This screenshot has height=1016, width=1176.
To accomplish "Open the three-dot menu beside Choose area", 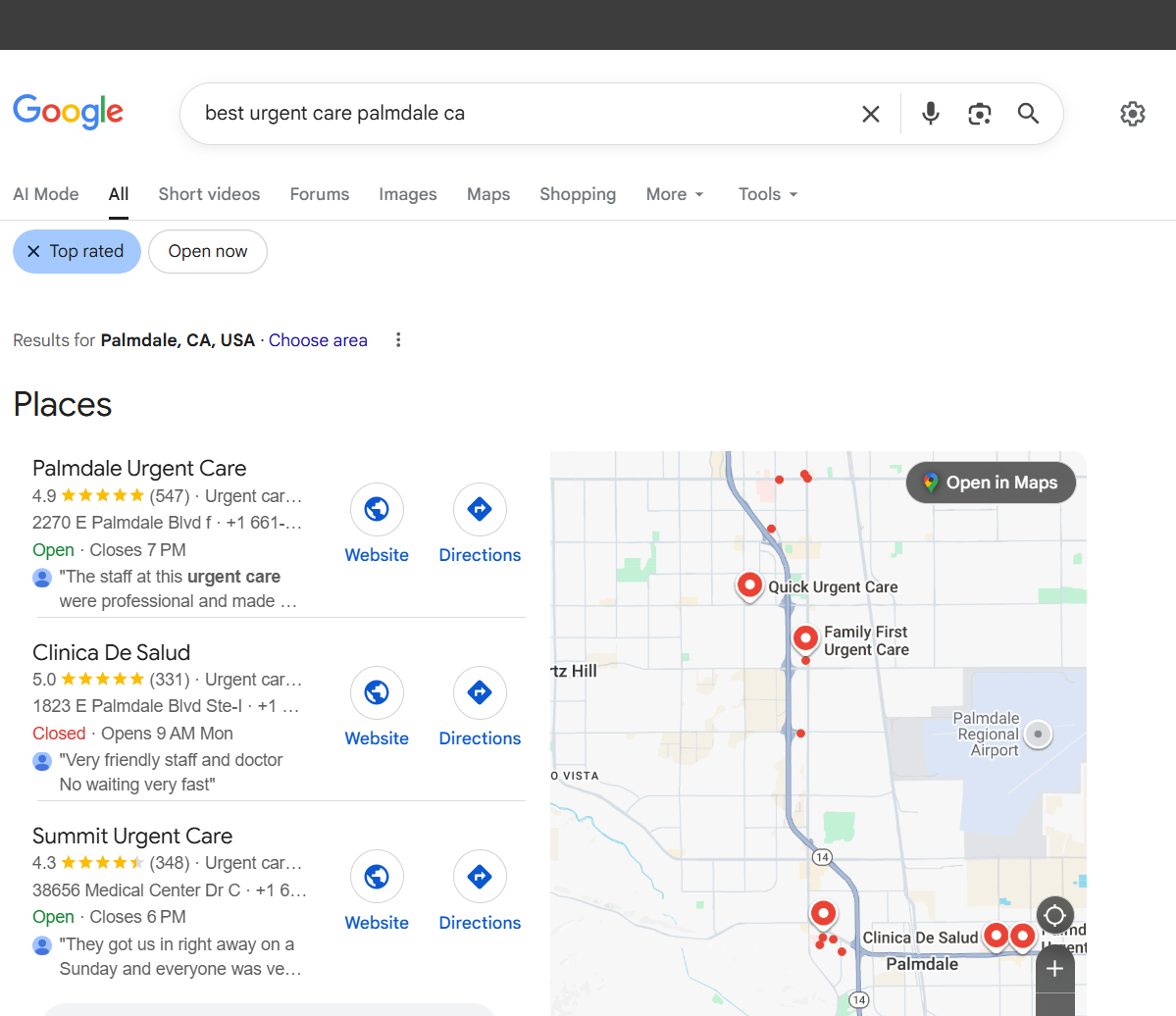I will coord(398,340).
